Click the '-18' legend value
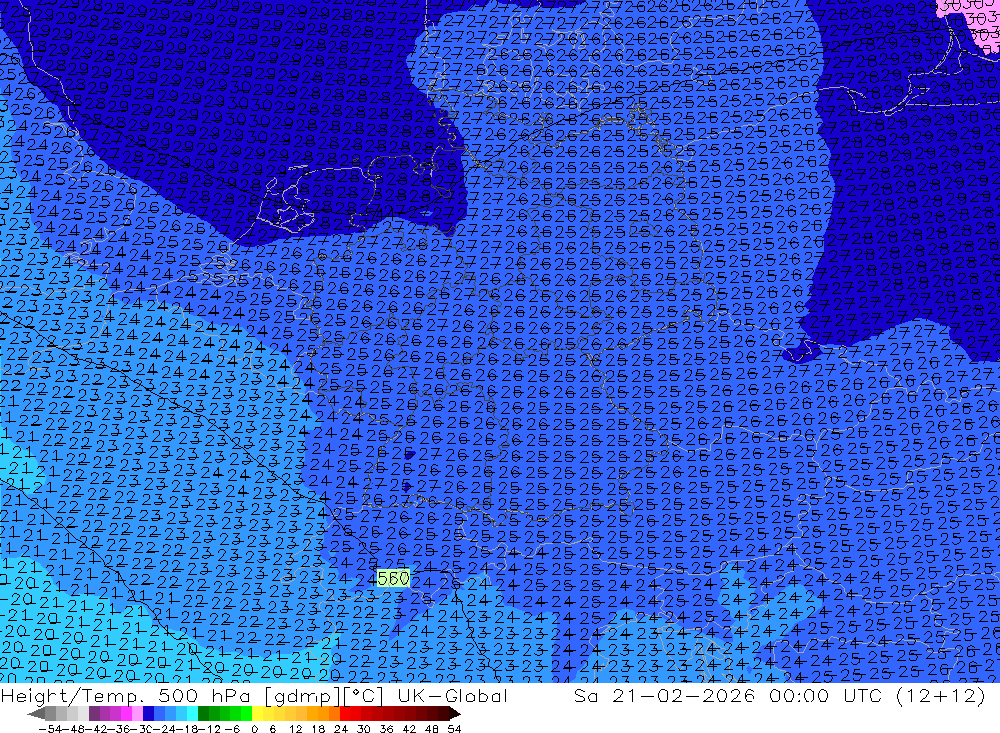Screen dimensions: 1000x733 tap(188, 729)
